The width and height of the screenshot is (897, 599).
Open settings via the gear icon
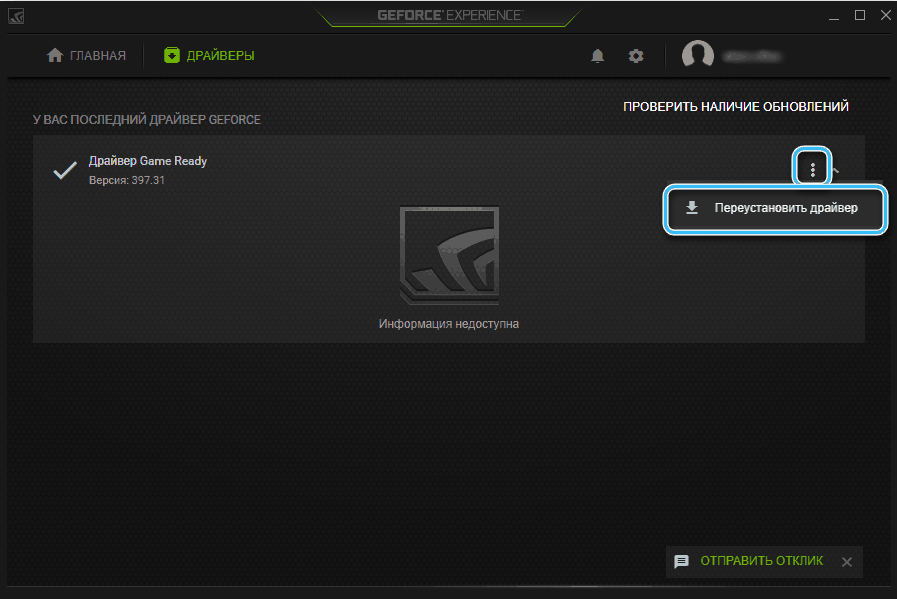[636, 56]
